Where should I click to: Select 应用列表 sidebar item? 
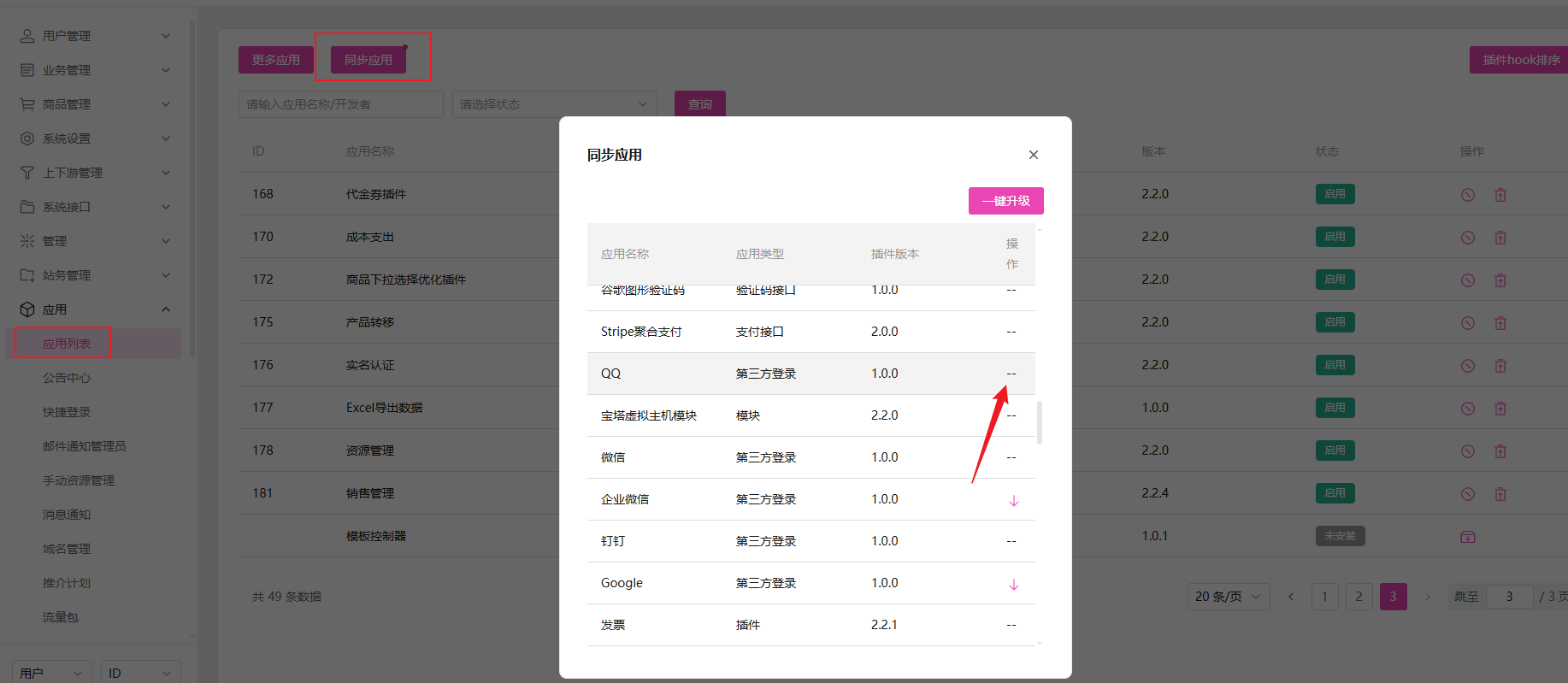tap(67, 344)
